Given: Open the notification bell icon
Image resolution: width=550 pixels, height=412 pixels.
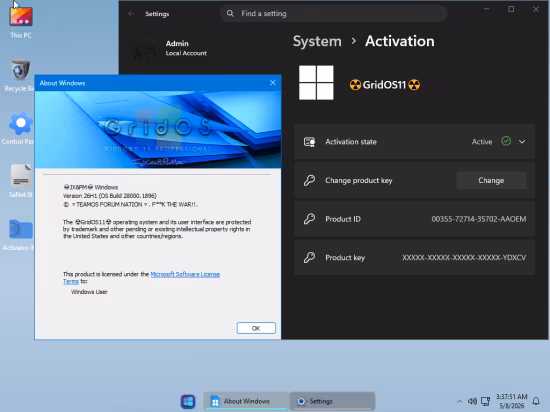Looking at the screenshot, I should [x=536, y=401].
